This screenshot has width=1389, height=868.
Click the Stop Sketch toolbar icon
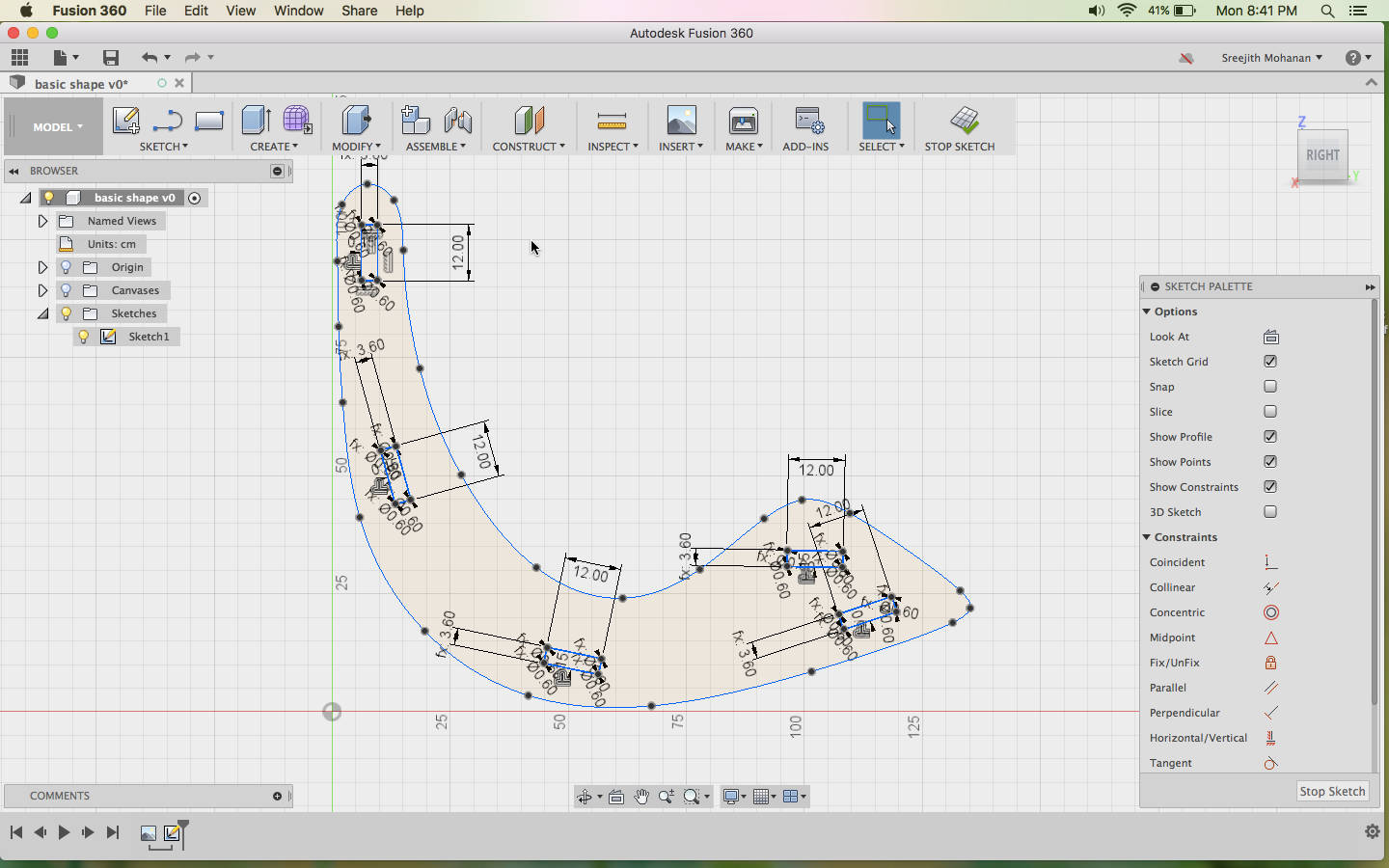point(964,121)
